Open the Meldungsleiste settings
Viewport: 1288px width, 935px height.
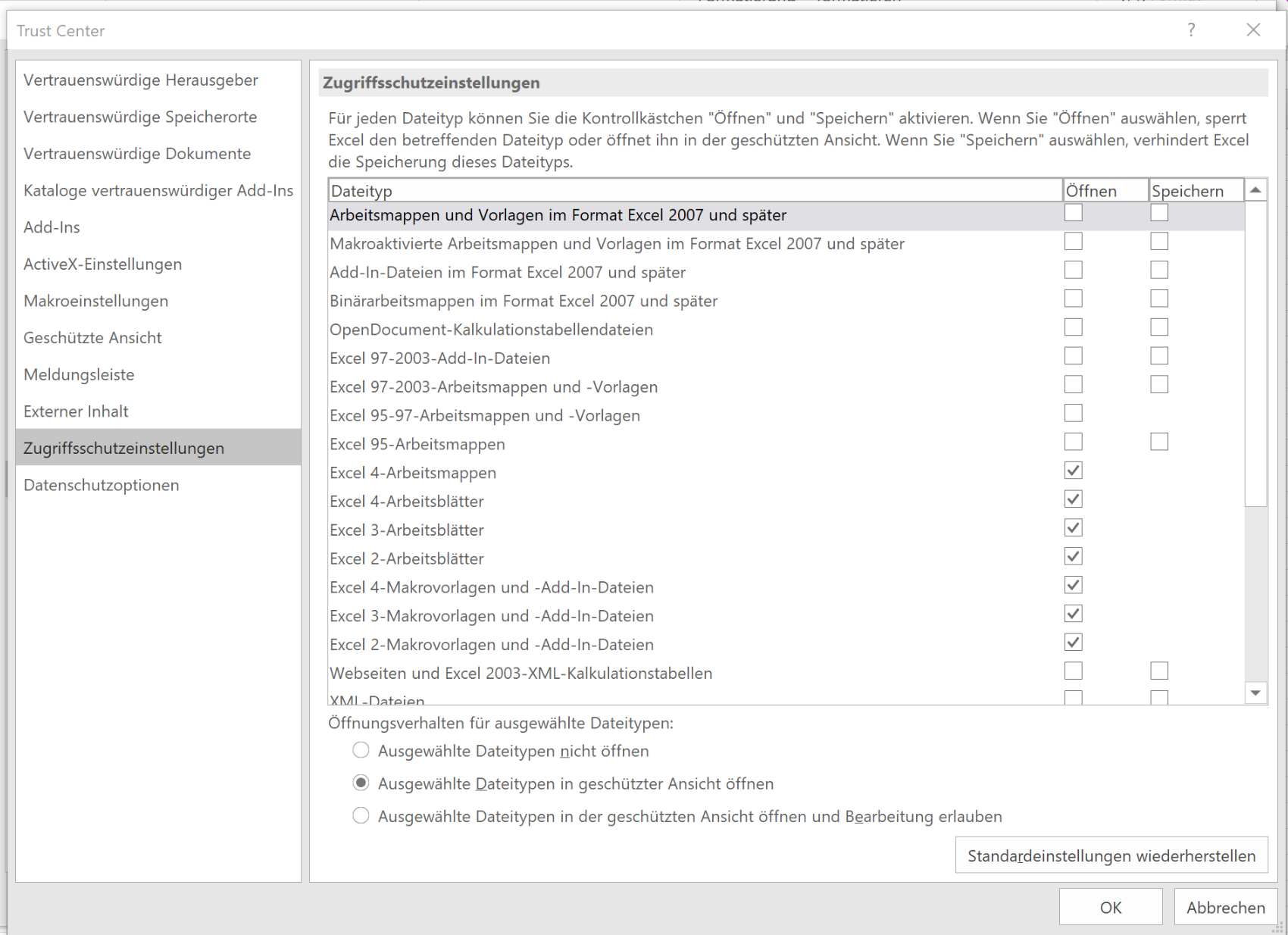[x=158, y=374]
